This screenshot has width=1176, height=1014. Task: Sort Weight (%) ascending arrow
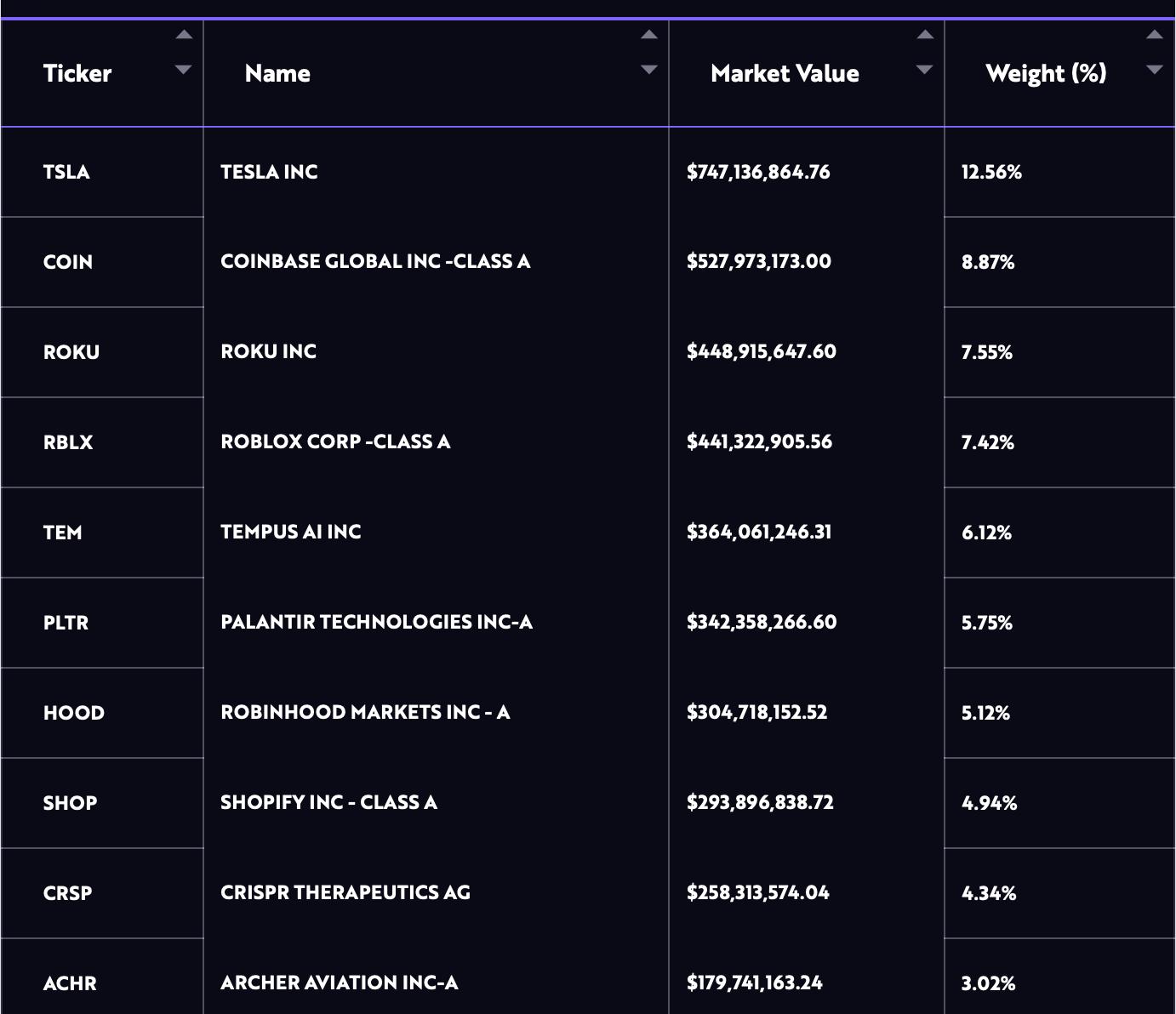click(1155, 35)
